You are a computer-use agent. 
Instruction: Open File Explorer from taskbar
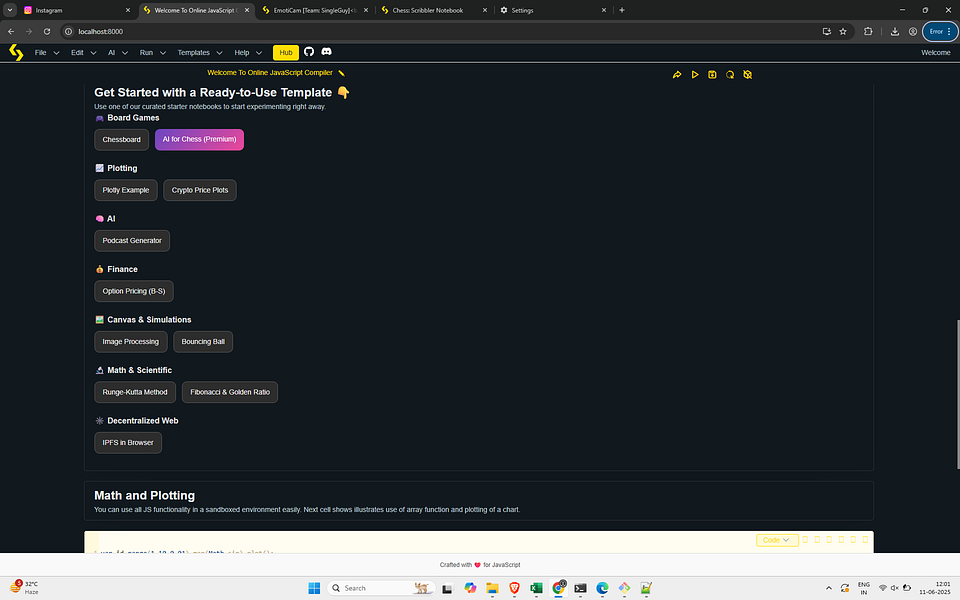pyautogui.click(x=492, y=588)
